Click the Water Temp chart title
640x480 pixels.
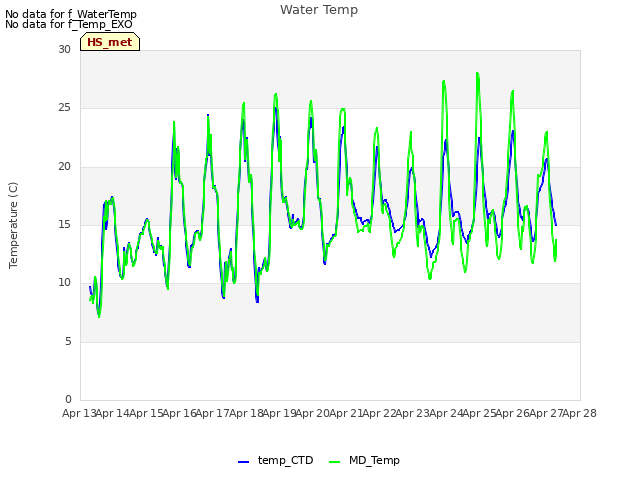(319, 10)
